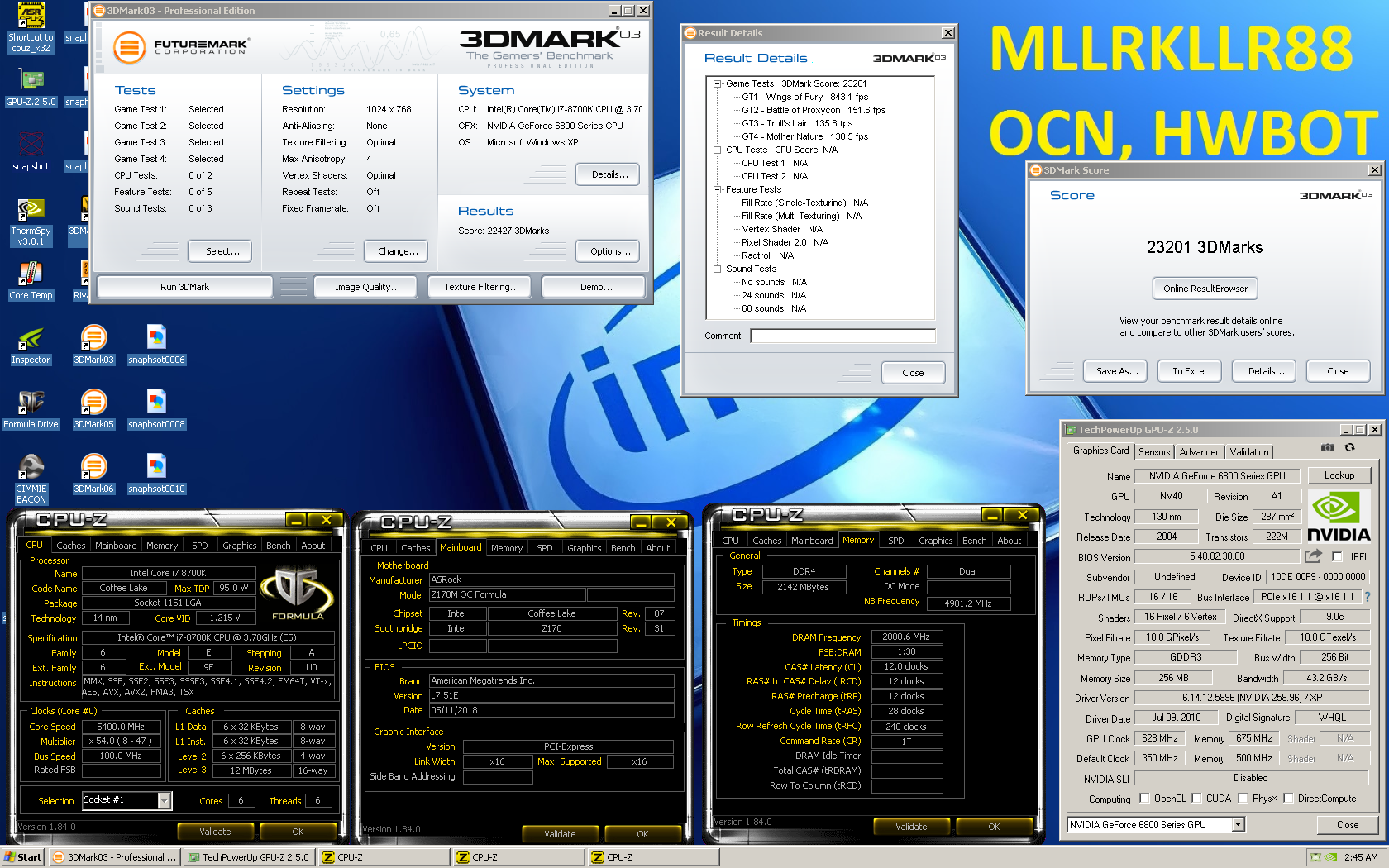Select GT1 - Wings of Fury result row
The width and height of the screenshot is (1389, 868).
[x=804, y=97]
